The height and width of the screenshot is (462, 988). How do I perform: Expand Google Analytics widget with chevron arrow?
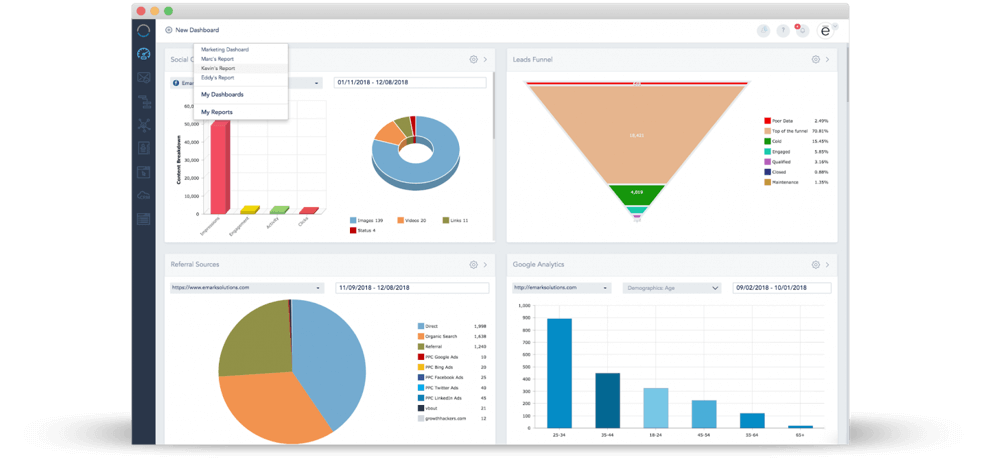827,265
